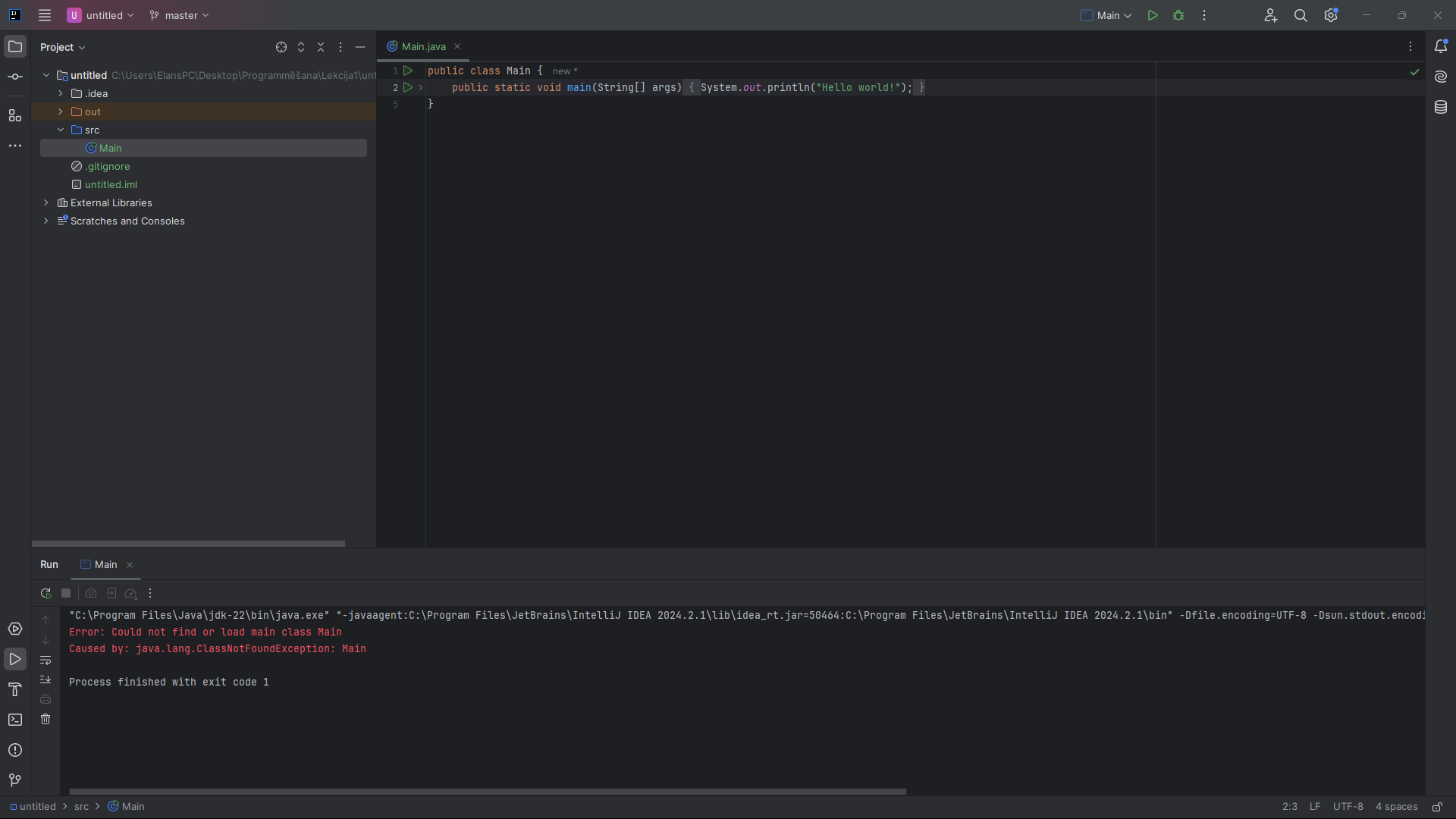The height and width of the screenshot is (819, 1456).
Task: Open Search Everywhere
Action: 1301,15
